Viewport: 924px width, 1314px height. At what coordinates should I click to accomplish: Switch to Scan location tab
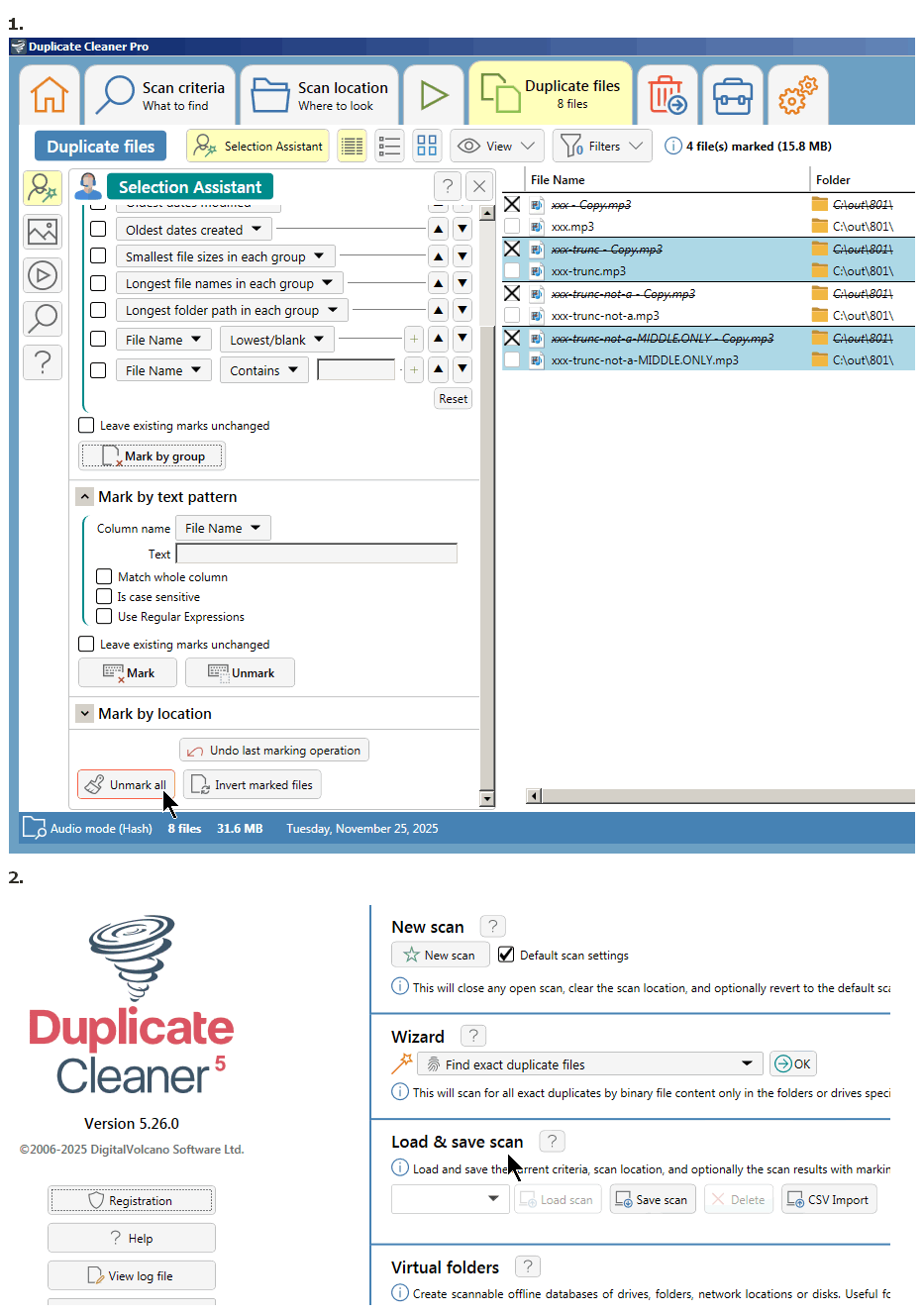(x=320, y=96)
